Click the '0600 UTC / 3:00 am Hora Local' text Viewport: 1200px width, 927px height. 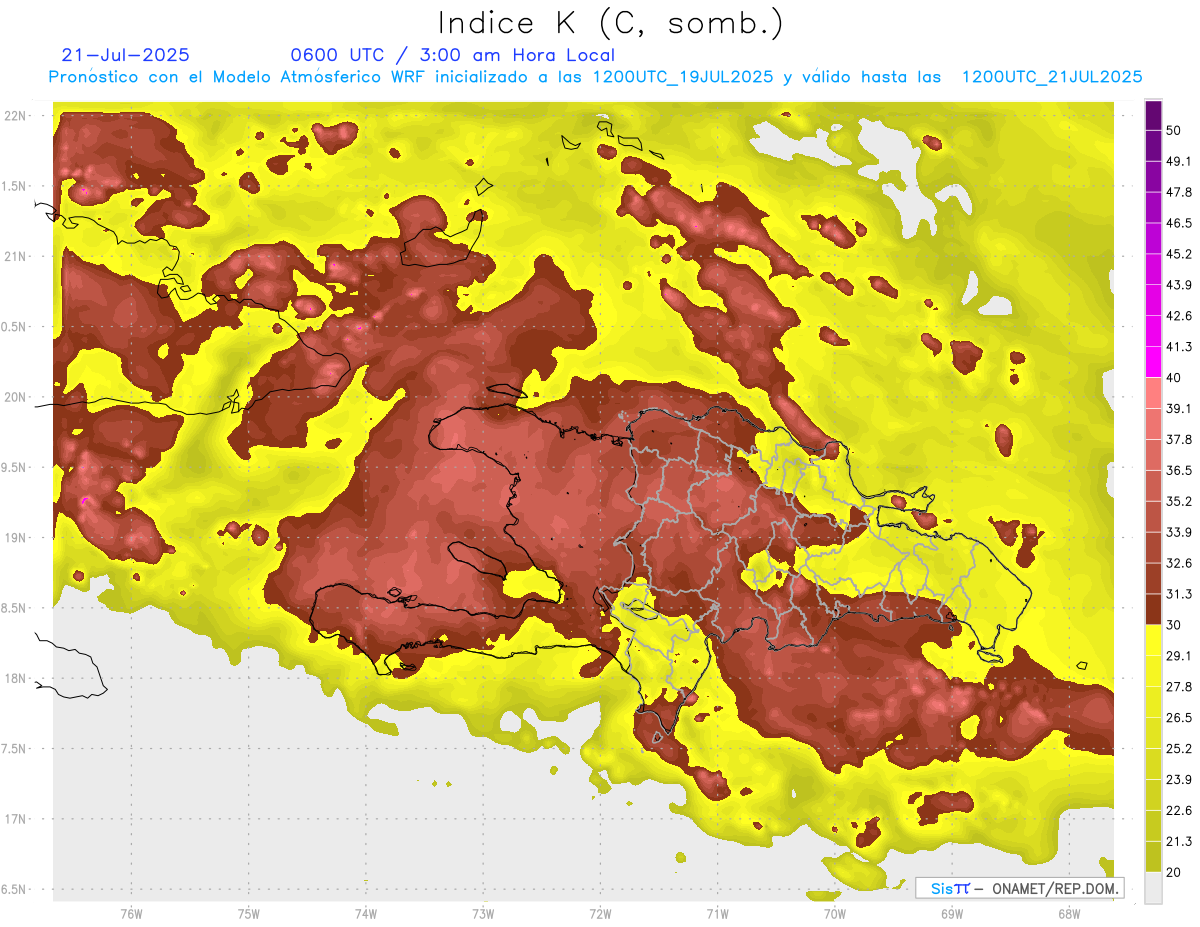(452, 55)
